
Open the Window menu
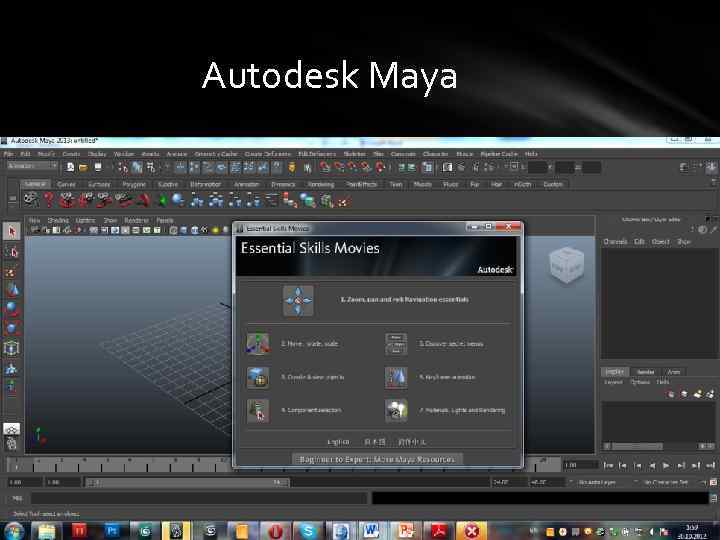[x=124, y=154]
